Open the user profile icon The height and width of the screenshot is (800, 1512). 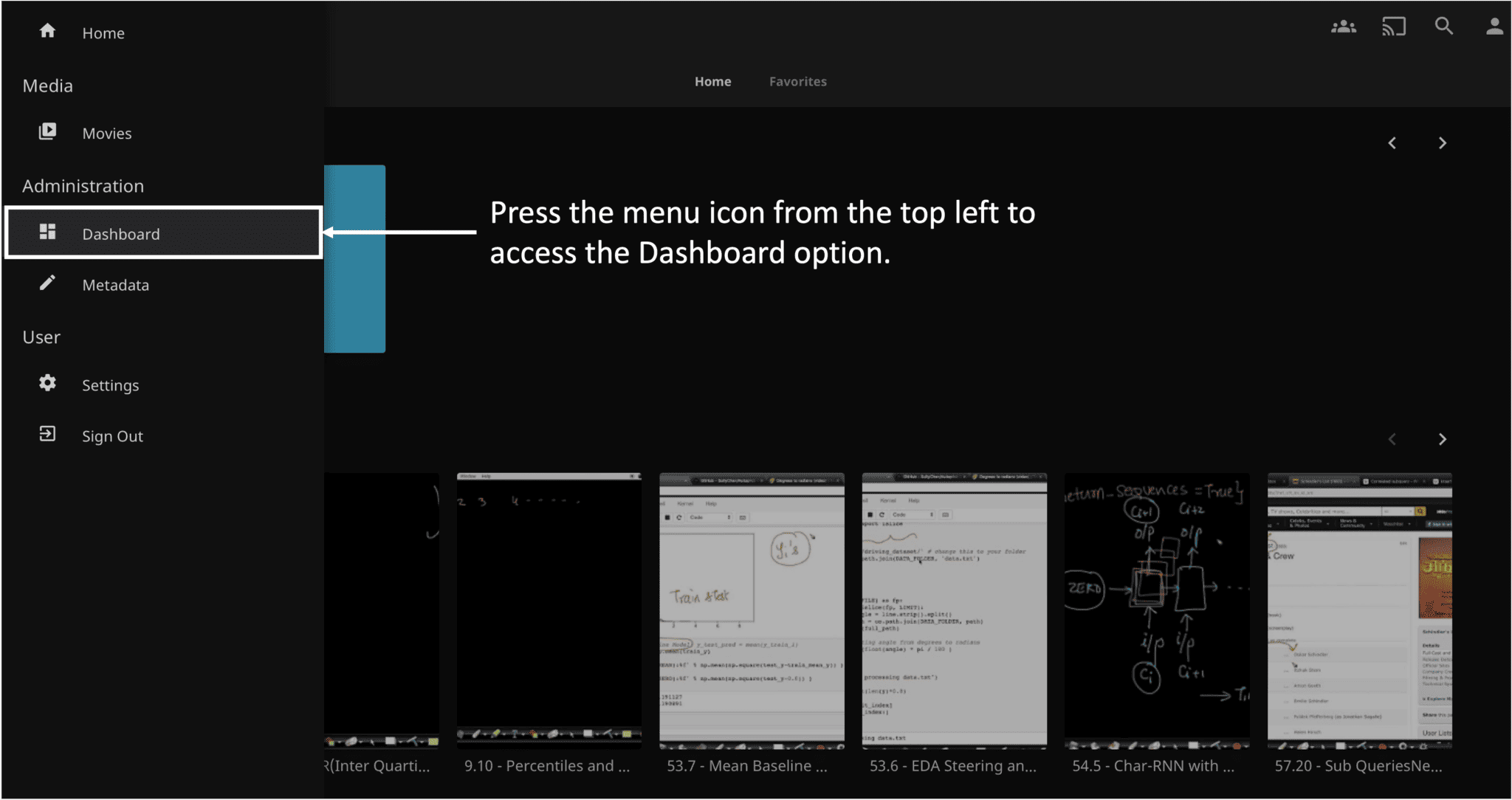(1494, 27)
